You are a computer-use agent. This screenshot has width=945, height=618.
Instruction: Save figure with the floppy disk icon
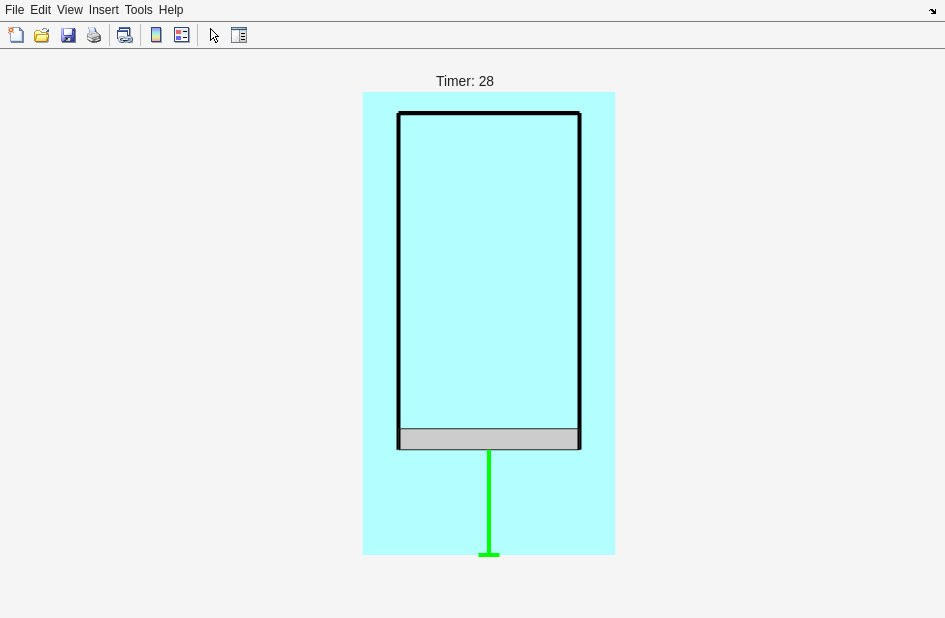[x=68, y=35]
